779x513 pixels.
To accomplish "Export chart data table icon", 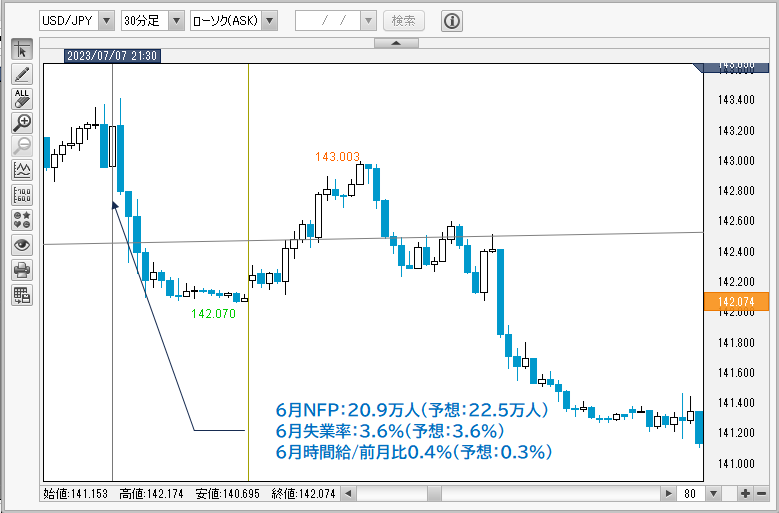I will (x=22, y=295).
